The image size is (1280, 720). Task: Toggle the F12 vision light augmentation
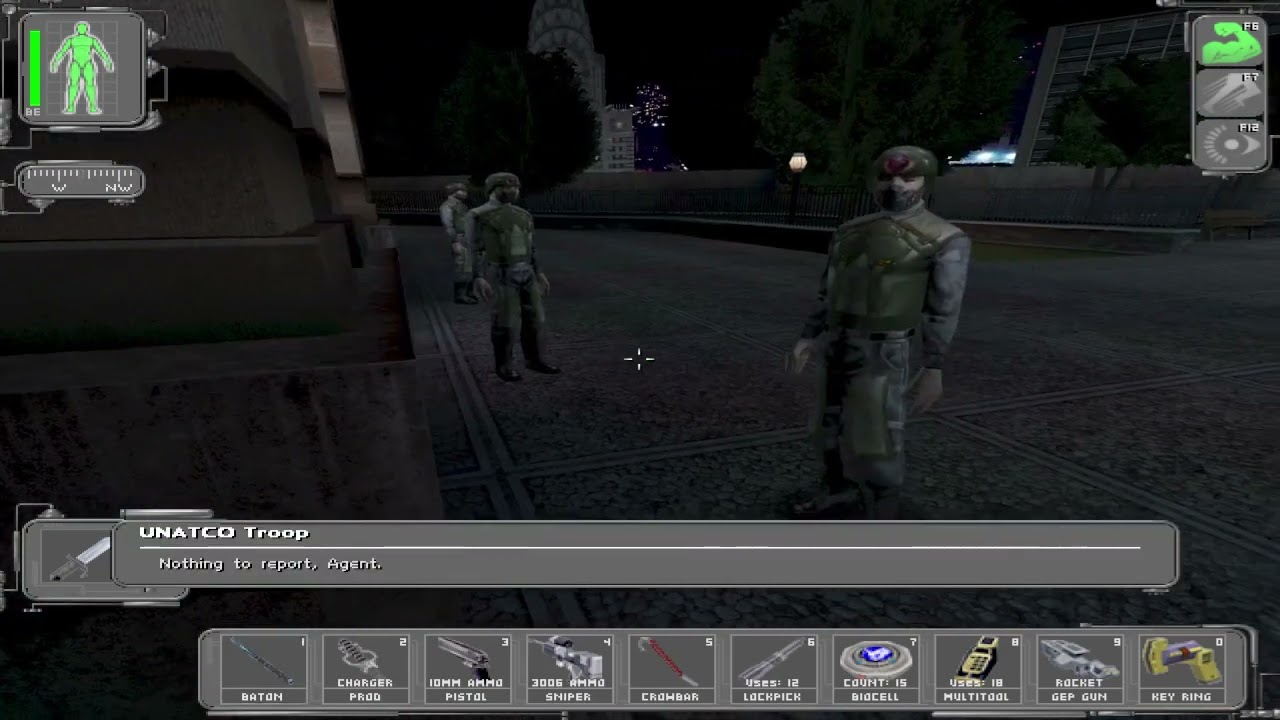pyautogui.click(x=1230, y=143)
